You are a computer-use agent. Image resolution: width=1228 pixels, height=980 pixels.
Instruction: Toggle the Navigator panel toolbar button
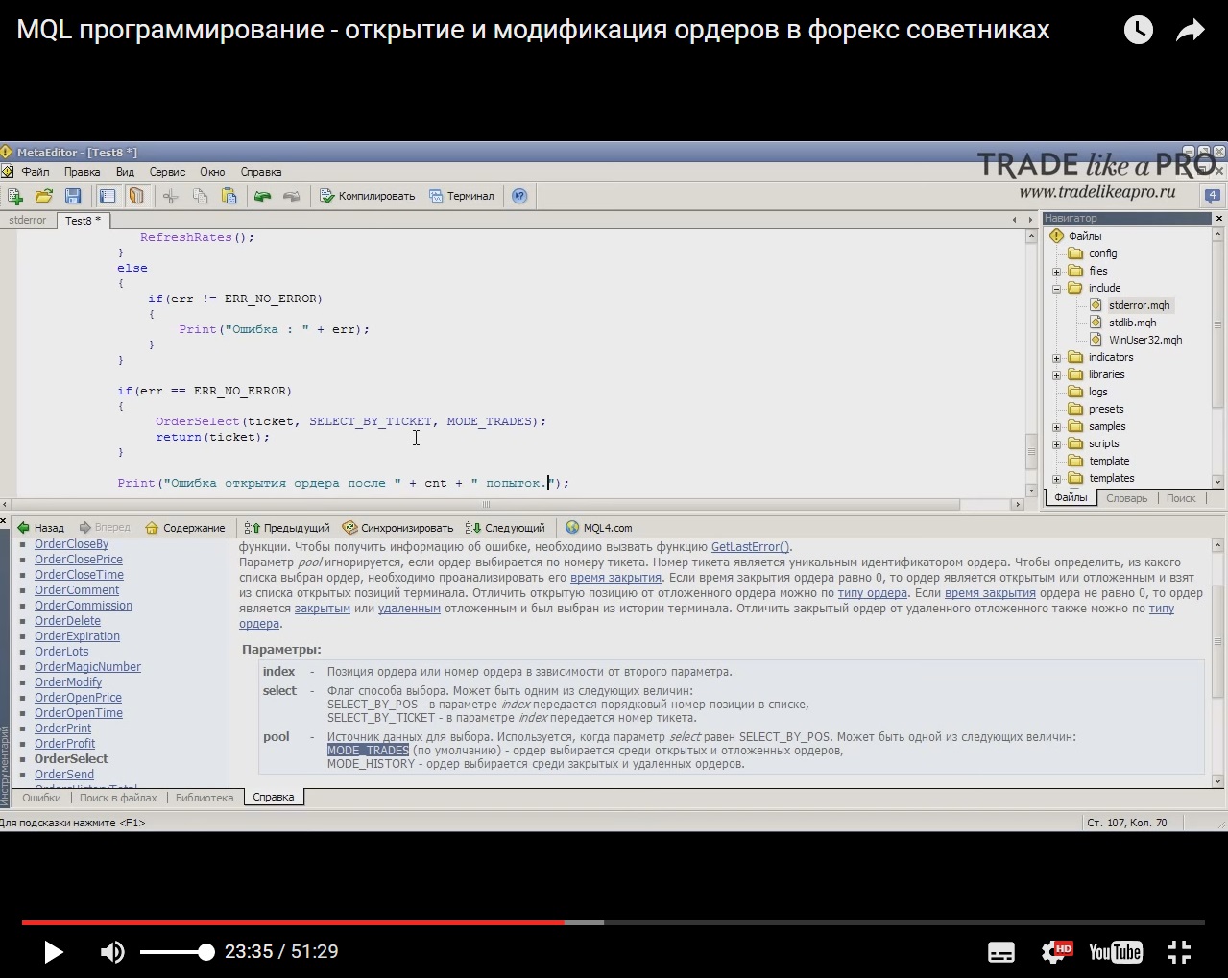[108, 196]
